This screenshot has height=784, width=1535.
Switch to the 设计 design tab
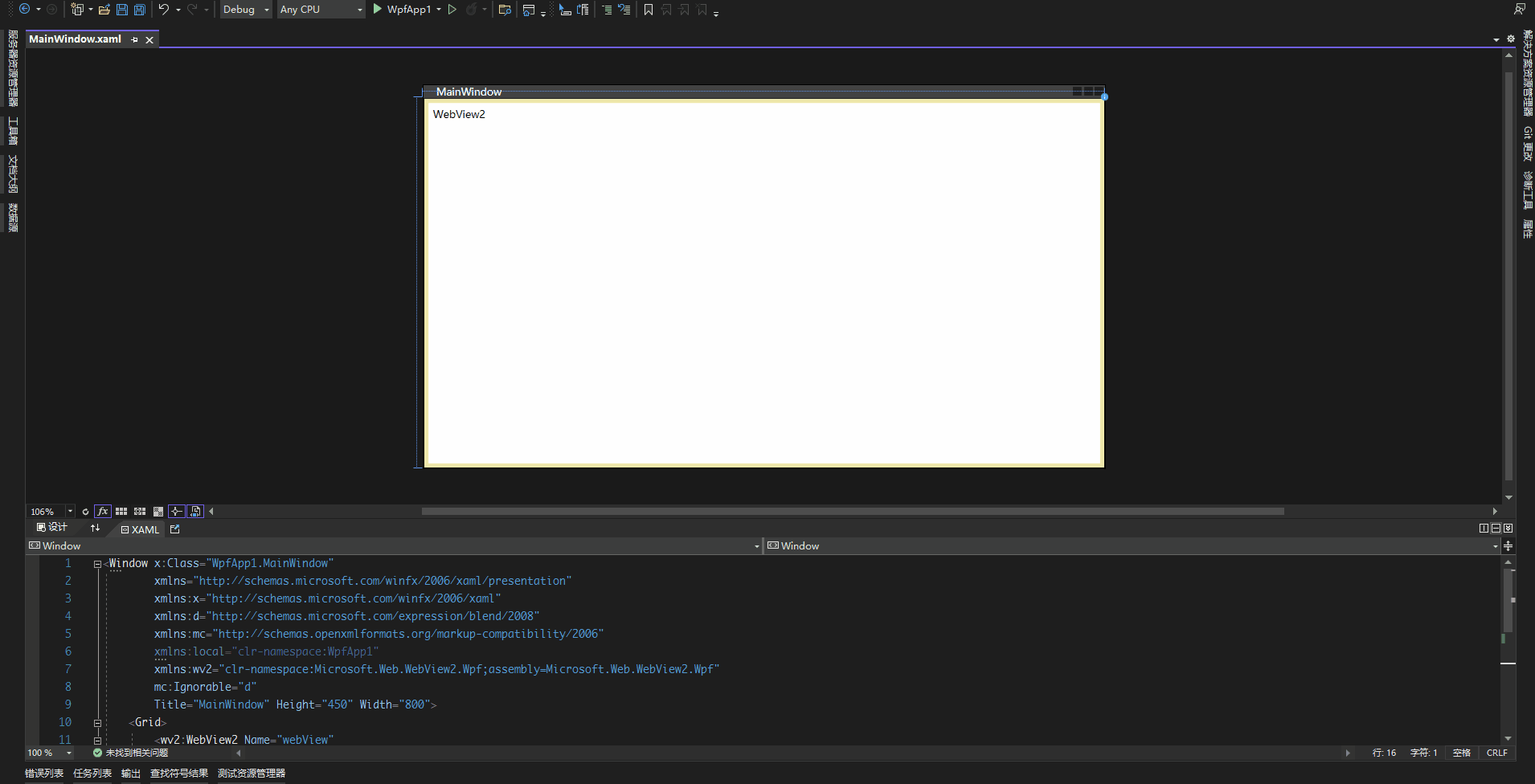pyautogui.click(x=51, y=528)
